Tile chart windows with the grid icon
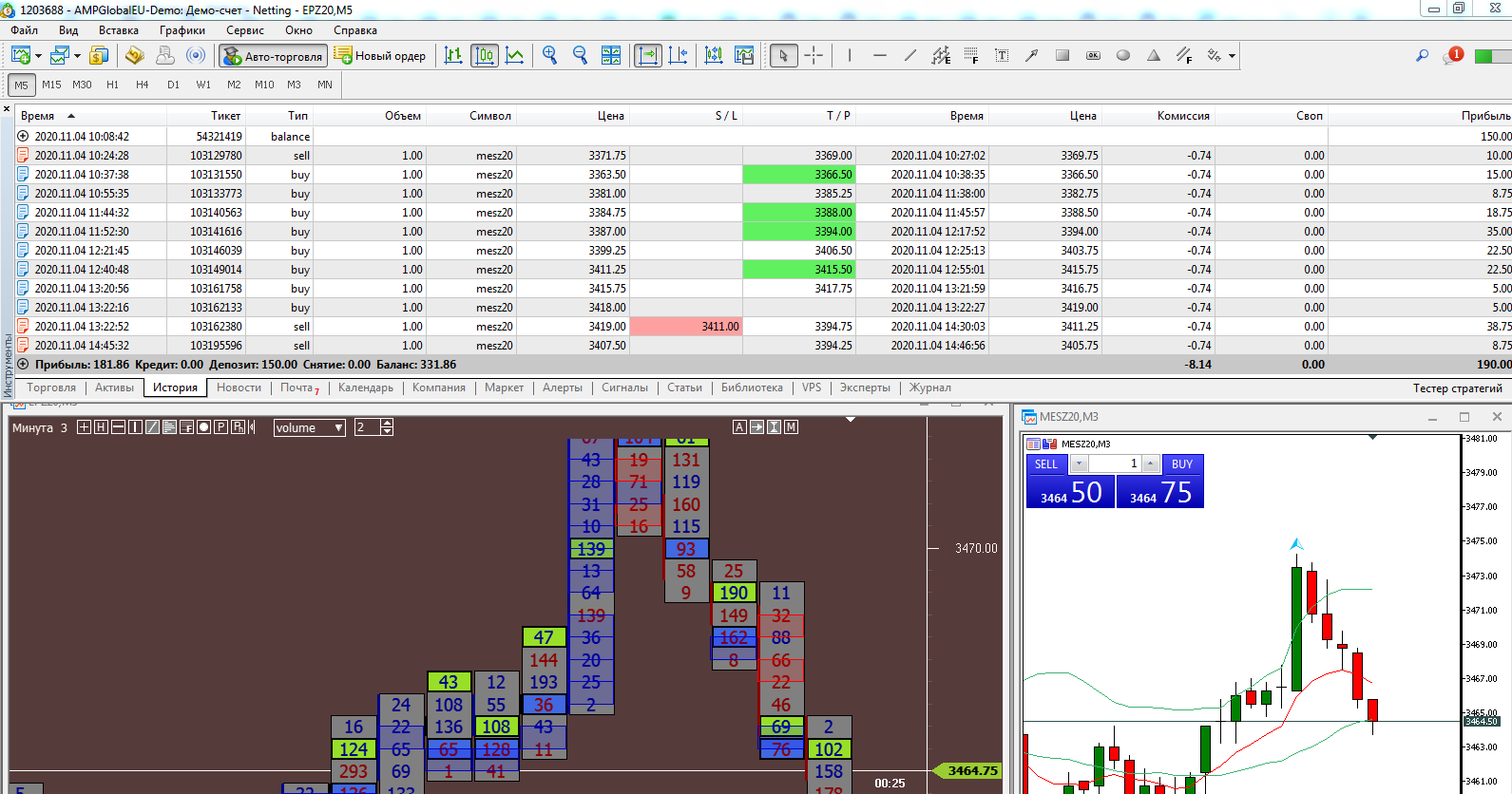Image resolution: width=1512 pixels, height=794 pixels. pyautogui.click(x=611, y=56)
